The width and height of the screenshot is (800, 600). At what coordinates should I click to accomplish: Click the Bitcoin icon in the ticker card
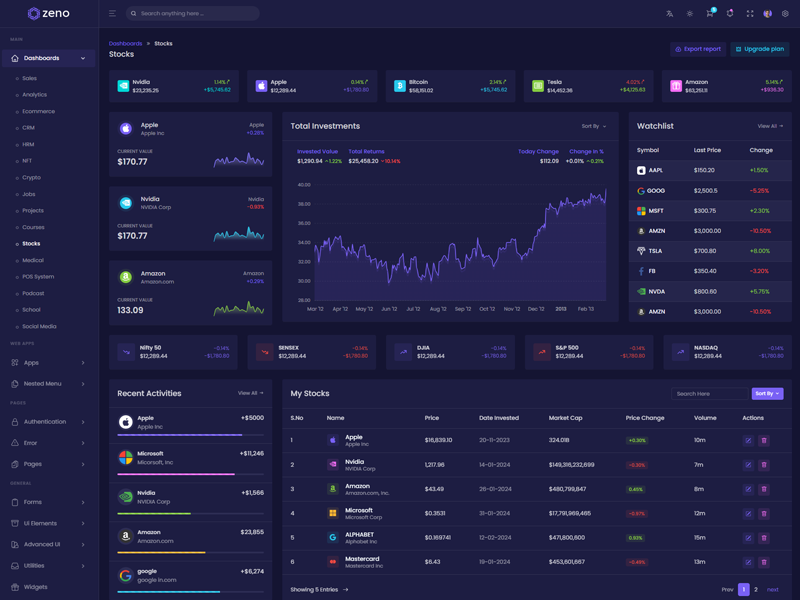click(400, 87)
